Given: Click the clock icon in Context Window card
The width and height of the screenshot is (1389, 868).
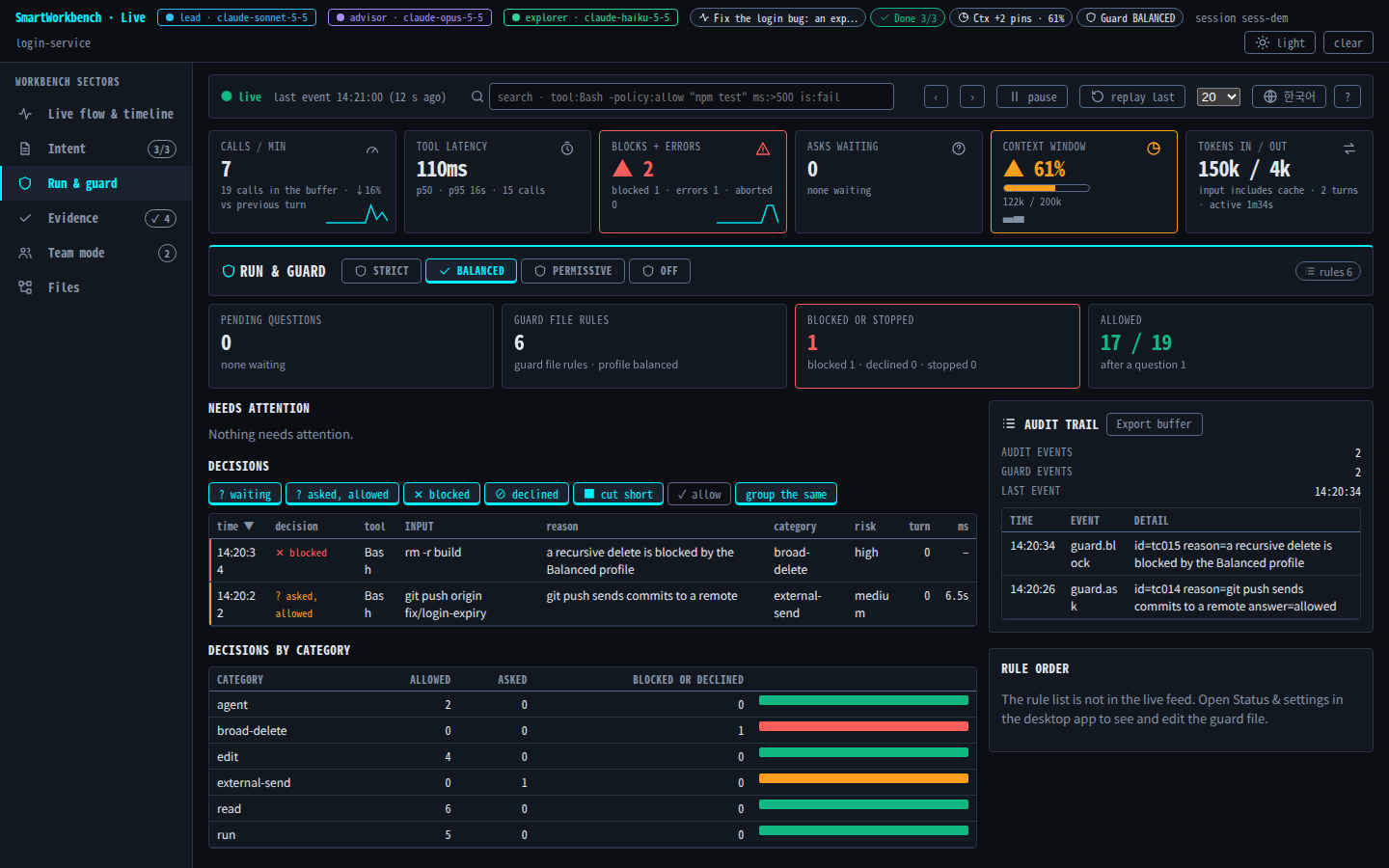Looking at the screenshot, I should pyautogui.click(x=1154, y=149).
